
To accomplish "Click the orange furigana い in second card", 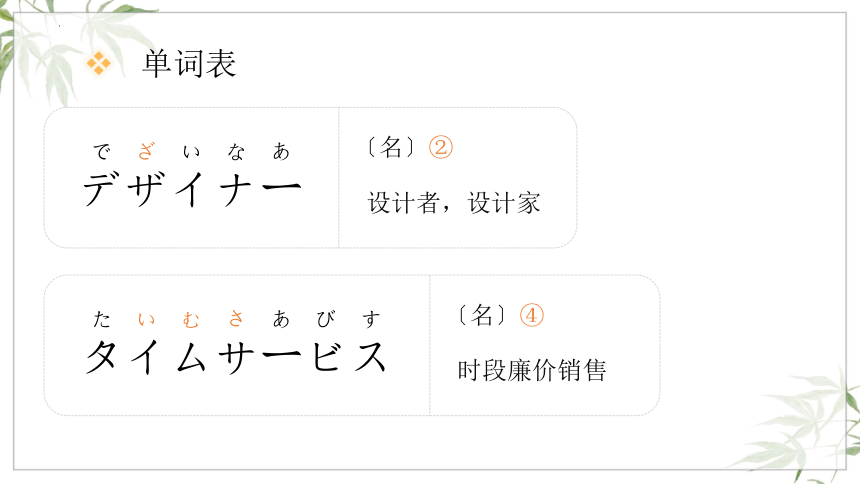I will click(146, 319).
